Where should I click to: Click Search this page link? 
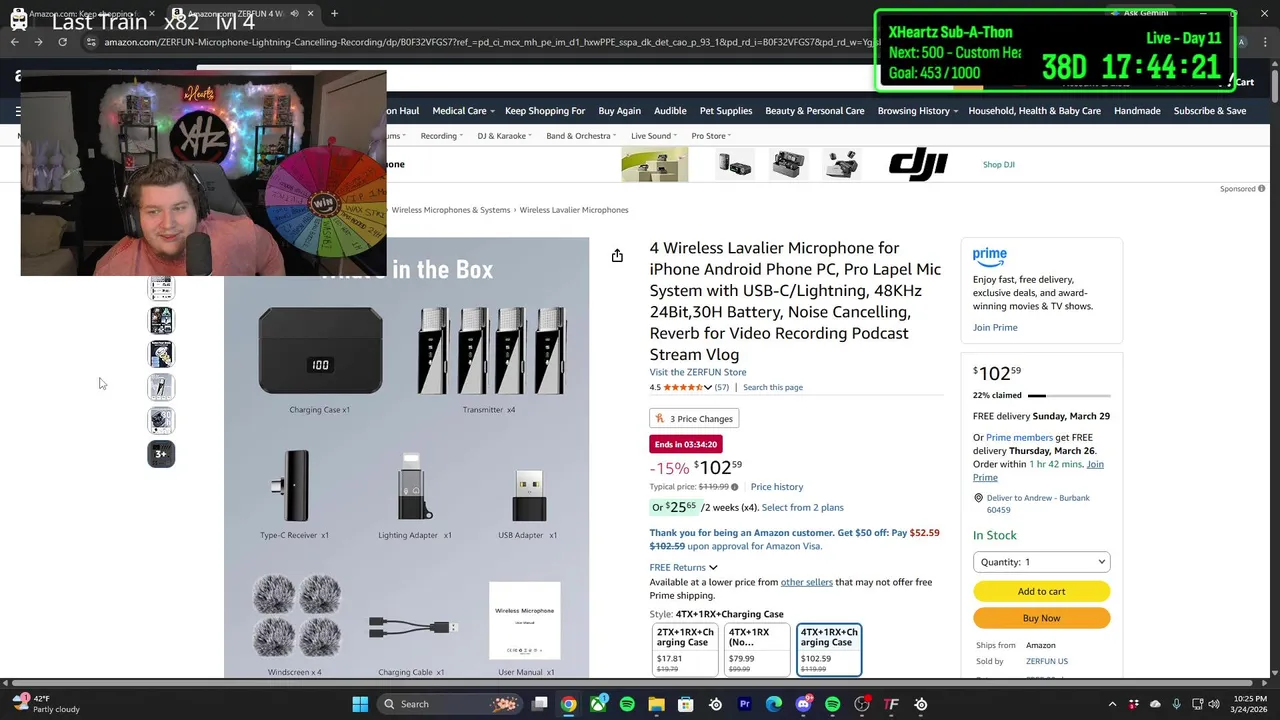(772, 387)
